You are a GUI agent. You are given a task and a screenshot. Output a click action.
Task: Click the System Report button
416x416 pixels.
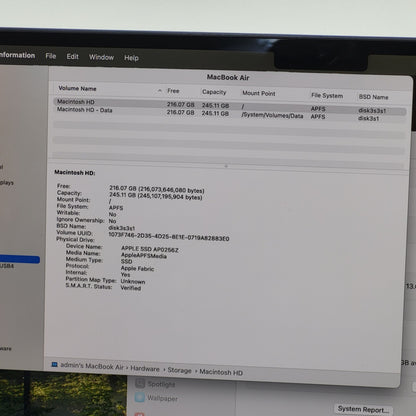[363, 409]
